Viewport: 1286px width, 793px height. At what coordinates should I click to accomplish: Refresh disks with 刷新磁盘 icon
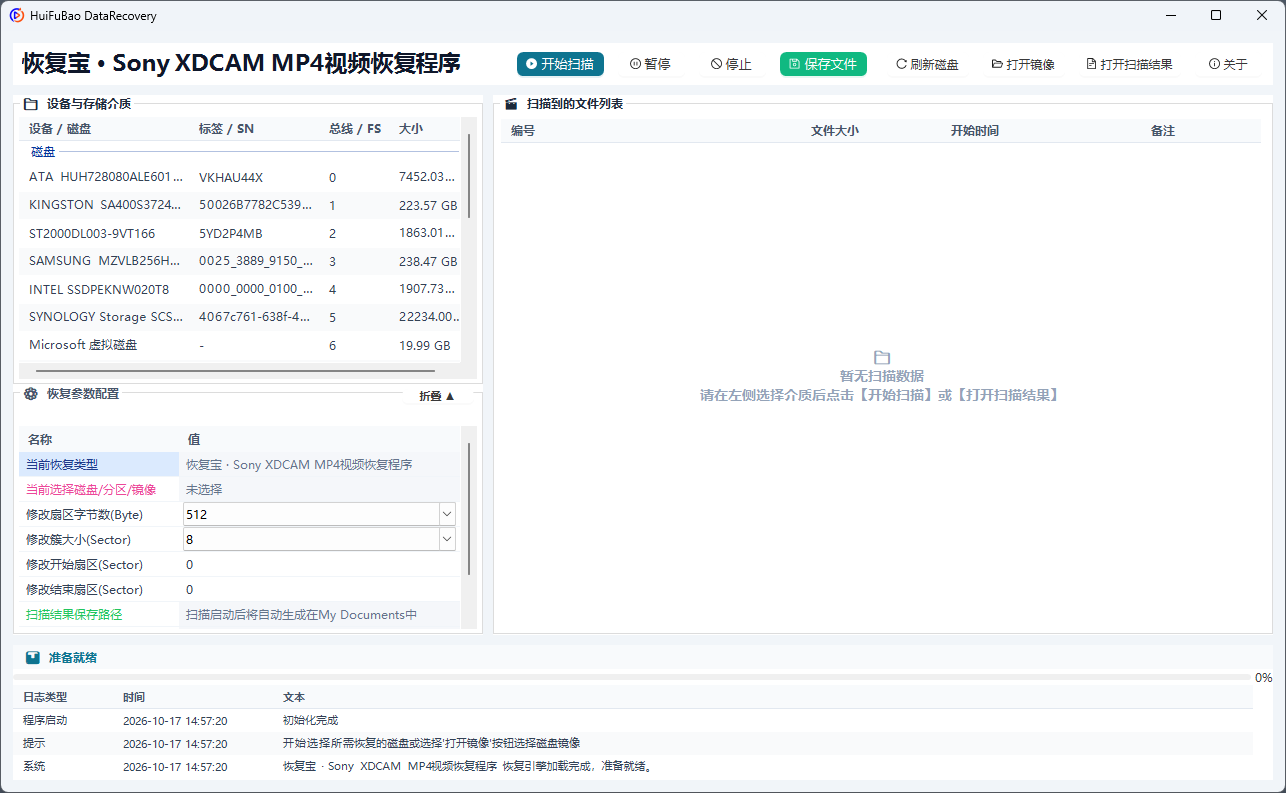coord(927,64)
